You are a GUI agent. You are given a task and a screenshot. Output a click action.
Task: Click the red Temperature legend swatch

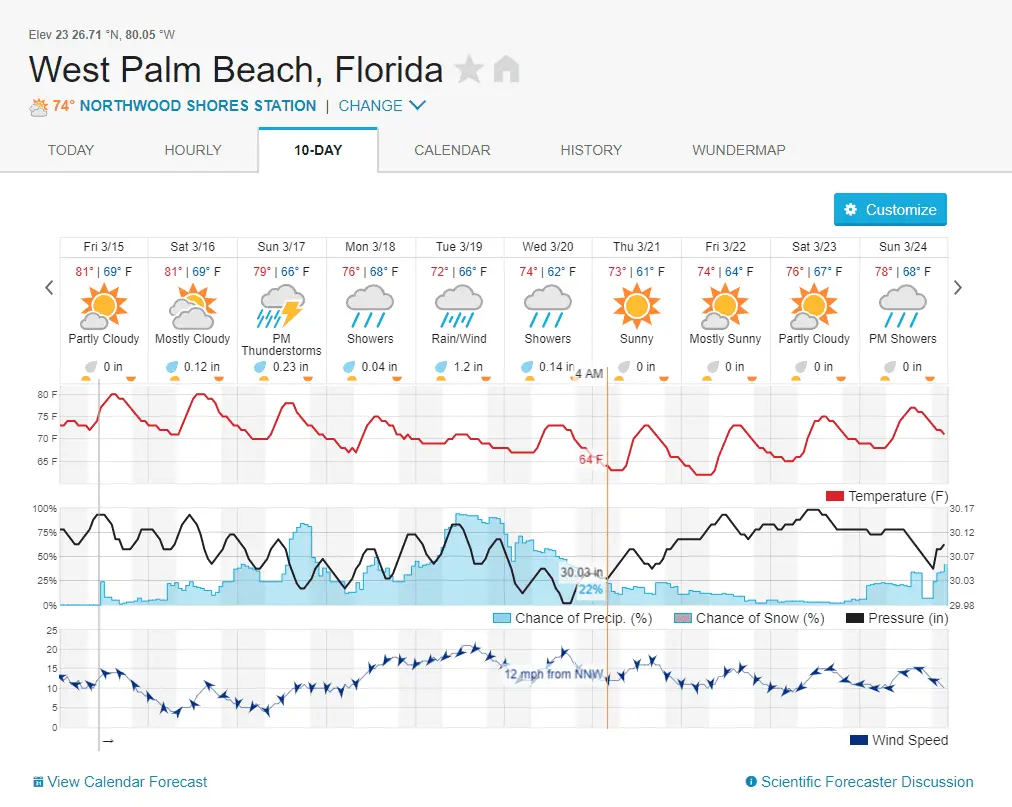click(836, 497)
